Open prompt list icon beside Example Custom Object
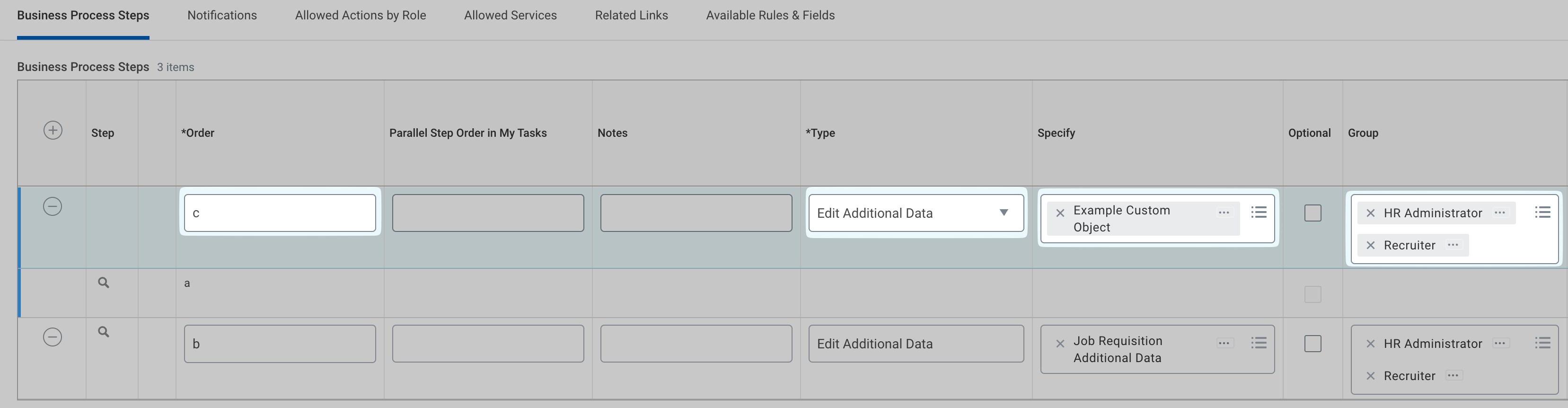 (x=1258, y=212)
